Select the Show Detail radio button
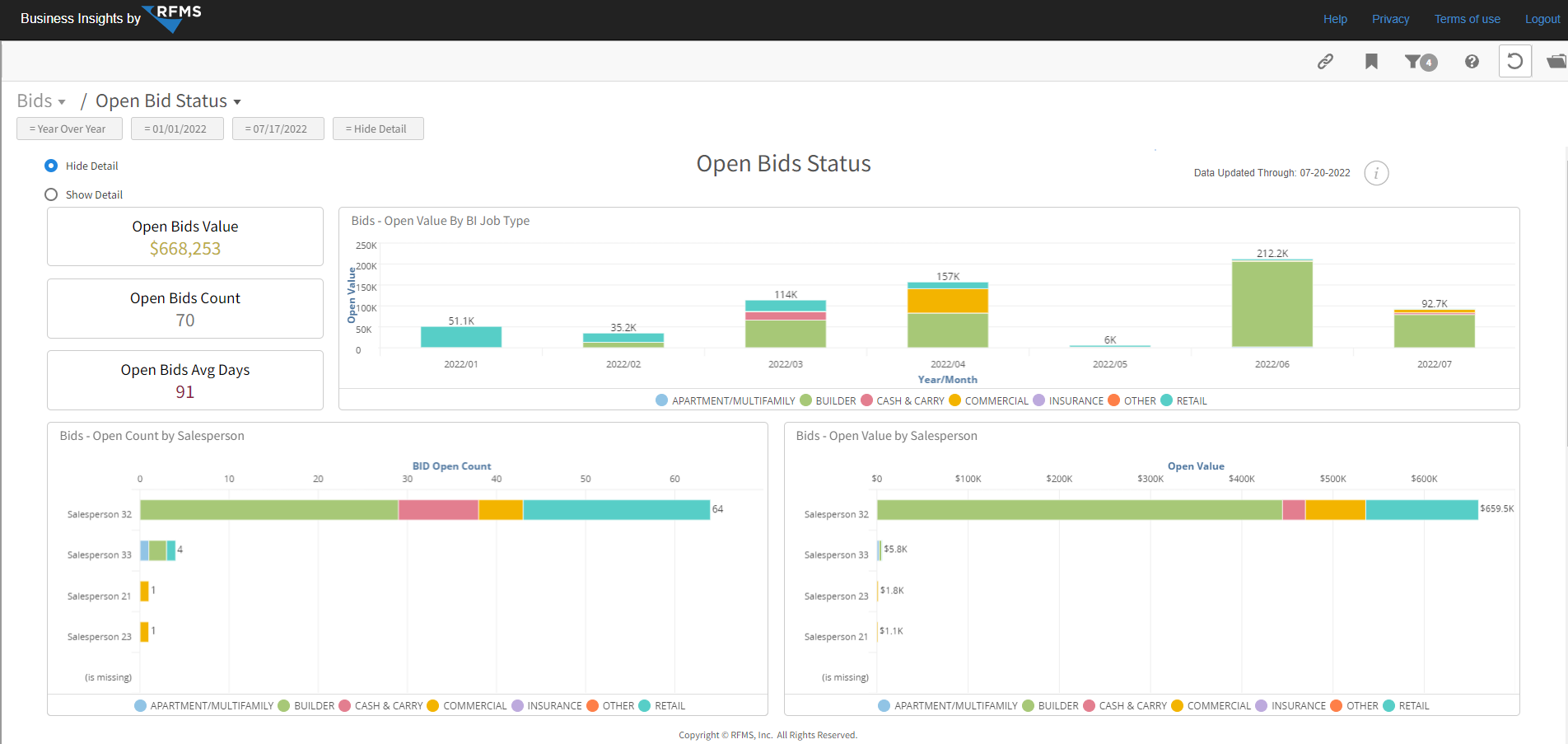The width and height of the screenshot is (1568, 744). pos(51,194)
